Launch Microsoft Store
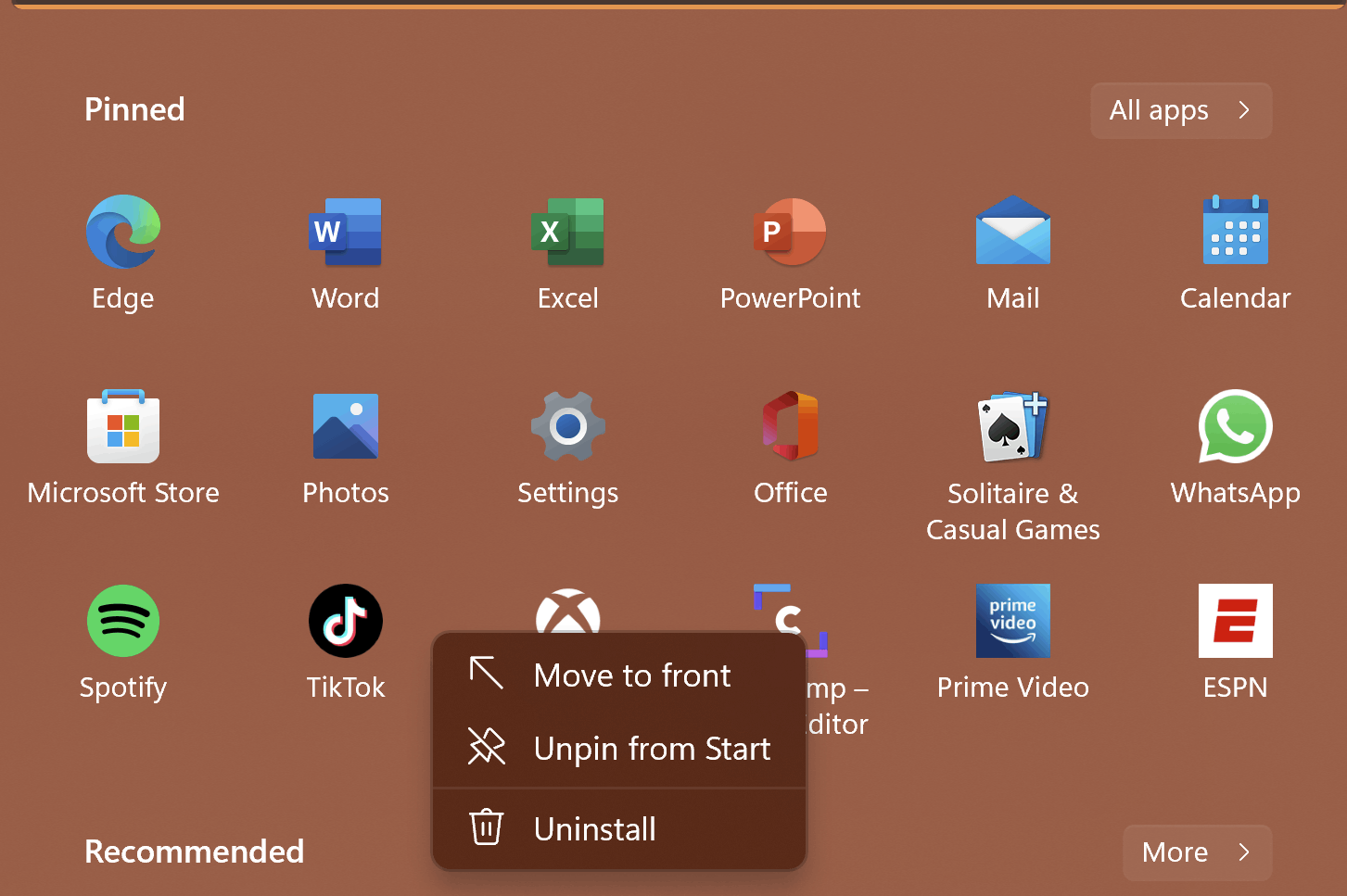This screenshot has height=896, width=1347. pyautogui.click(x=123, y=426)
